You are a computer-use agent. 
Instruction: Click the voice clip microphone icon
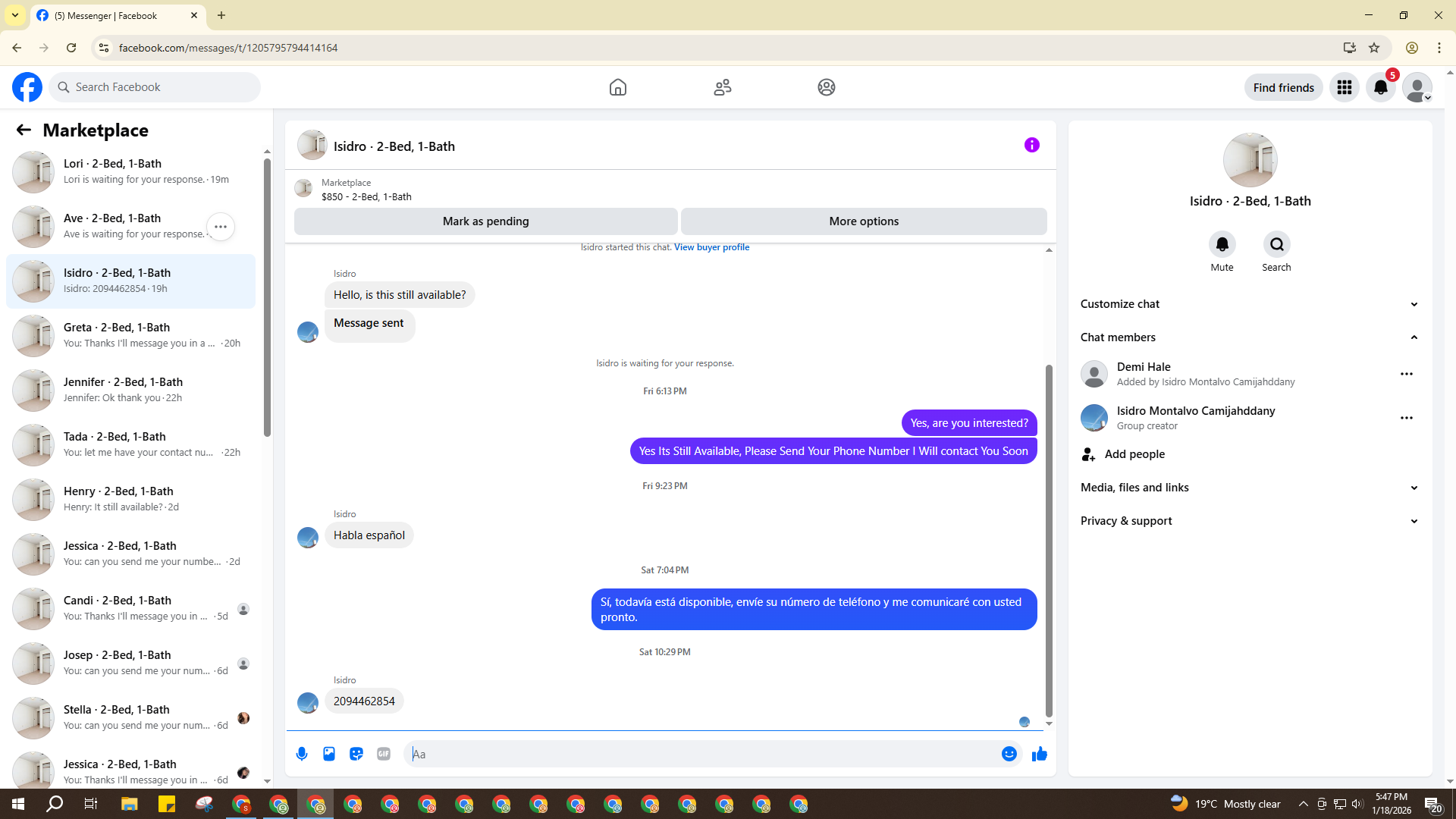(x=302, y=754)
